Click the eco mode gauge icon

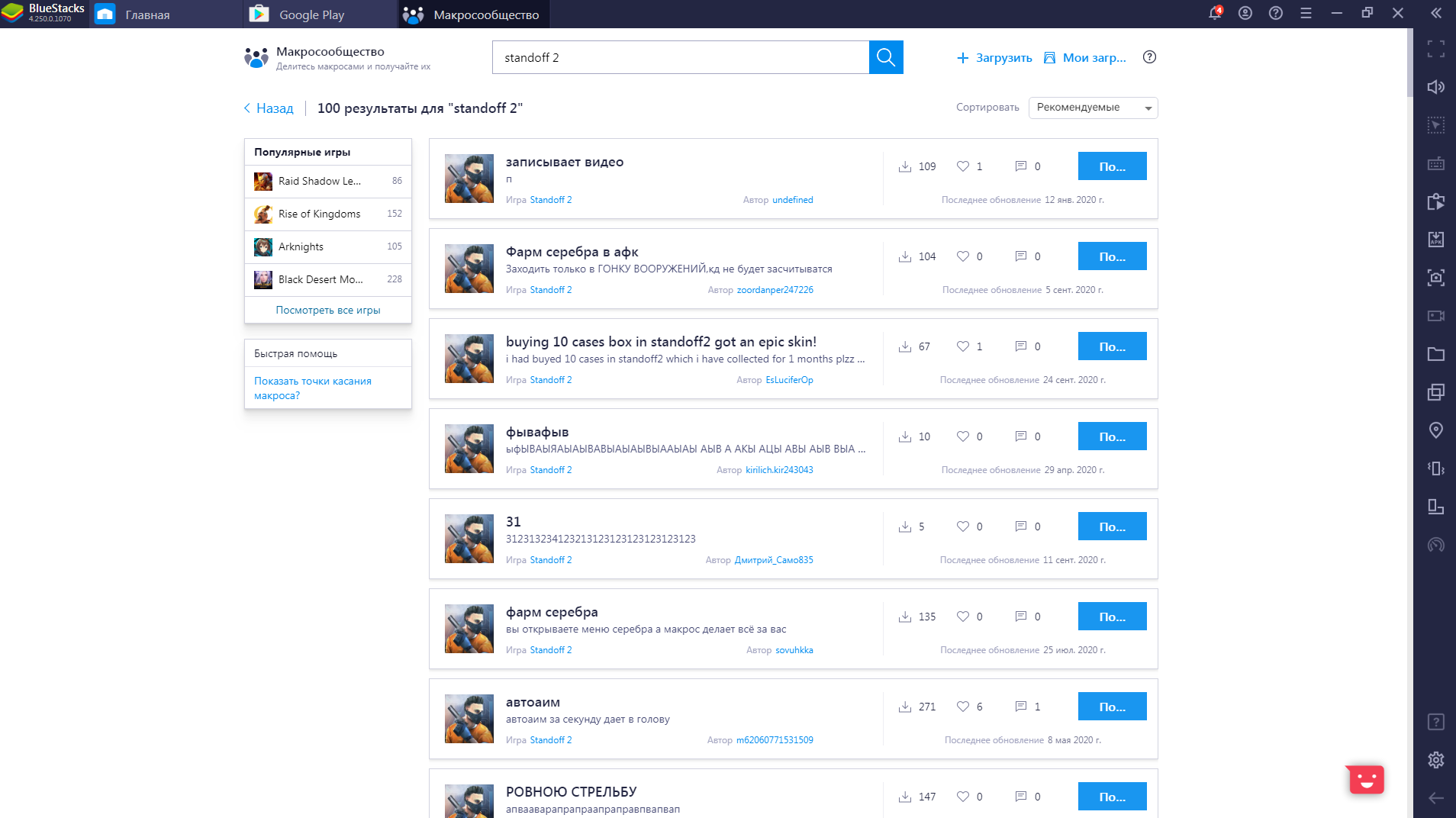[x=1436, y=545]
